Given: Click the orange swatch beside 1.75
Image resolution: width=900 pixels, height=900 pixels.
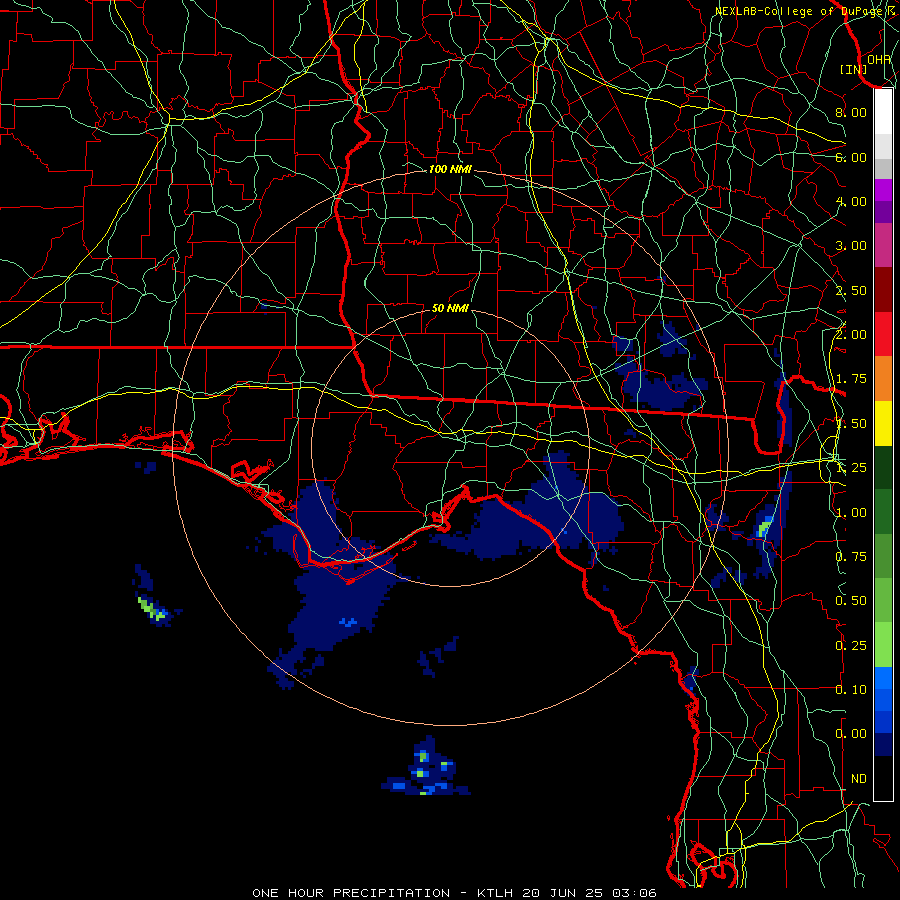Looking at the screenshot, I should click(883, 378).
